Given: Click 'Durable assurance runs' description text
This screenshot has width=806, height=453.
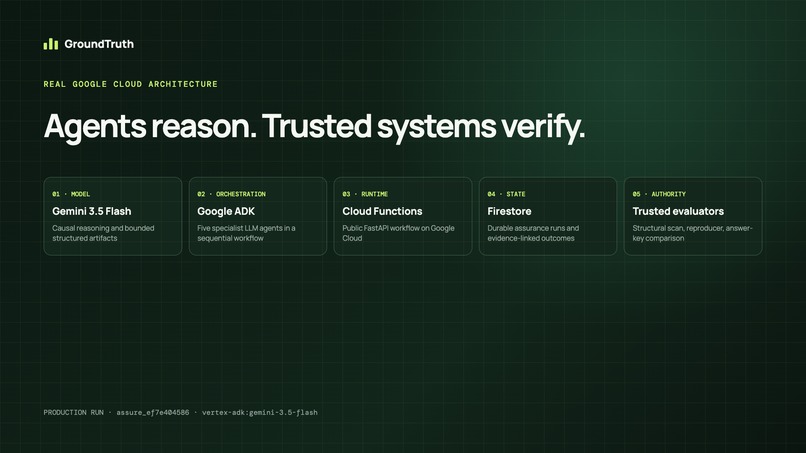Looking at the screenshot, I should tap(533, 233).
